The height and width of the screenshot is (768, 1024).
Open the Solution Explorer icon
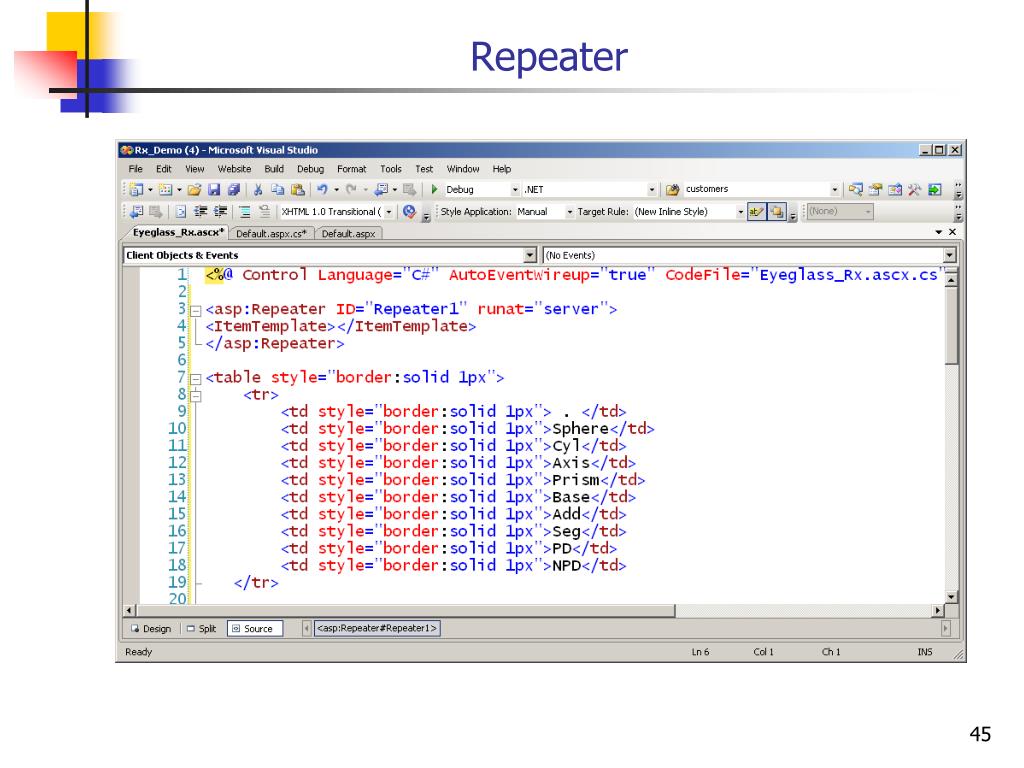(x=856, y=189)
